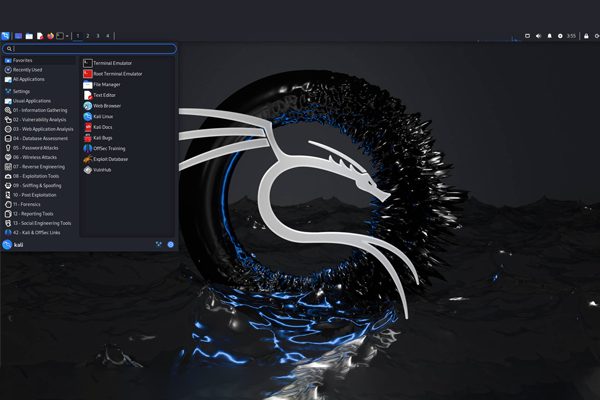Expand the 11 - Forensics category

[x=32, y=205]
